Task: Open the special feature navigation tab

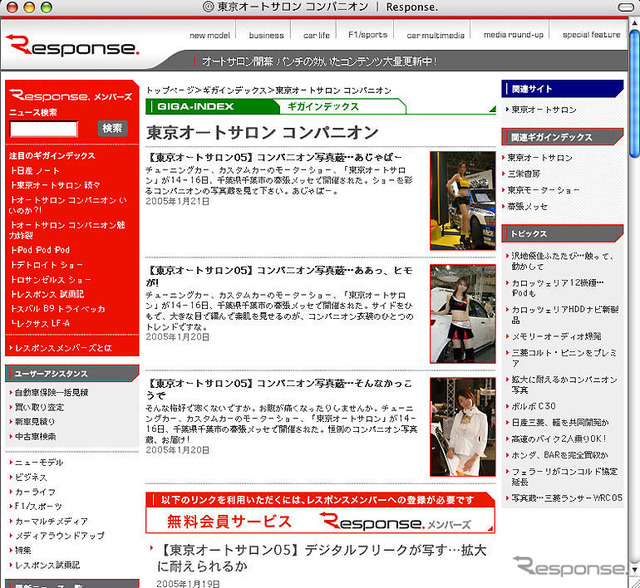Action: [x=591, y=35]
